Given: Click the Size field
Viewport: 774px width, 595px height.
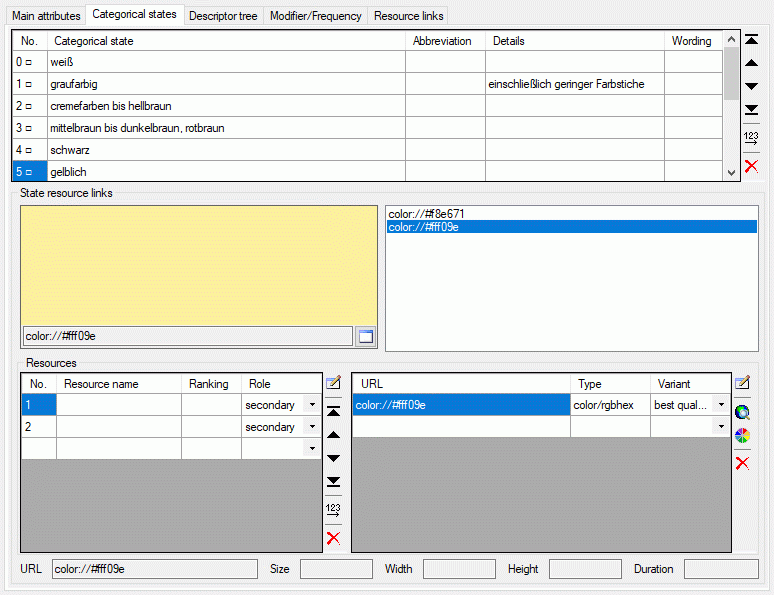Looking at the screenshot, I should [x=336, y=569].
